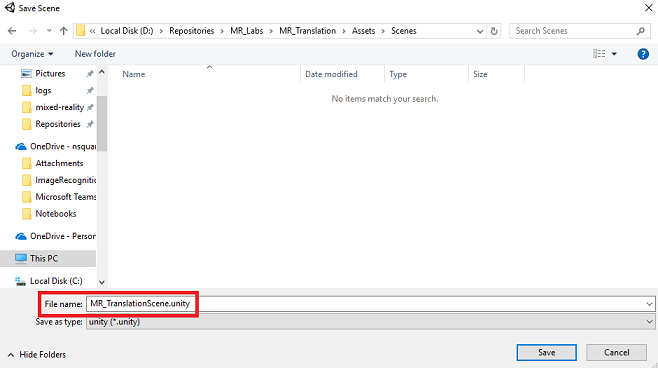This screenshot has height=368, width=658.
Task: Click the Pictures pin icon
Action: click(x=90, y=74)
